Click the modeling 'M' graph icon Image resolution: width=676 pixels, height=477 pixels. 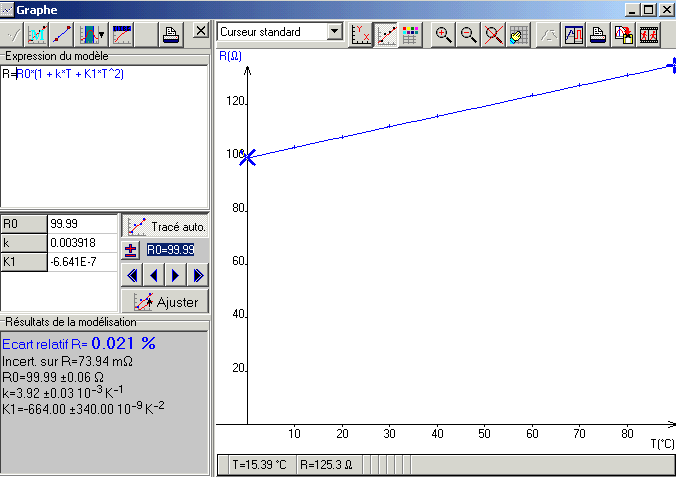[x=37, y=35]
